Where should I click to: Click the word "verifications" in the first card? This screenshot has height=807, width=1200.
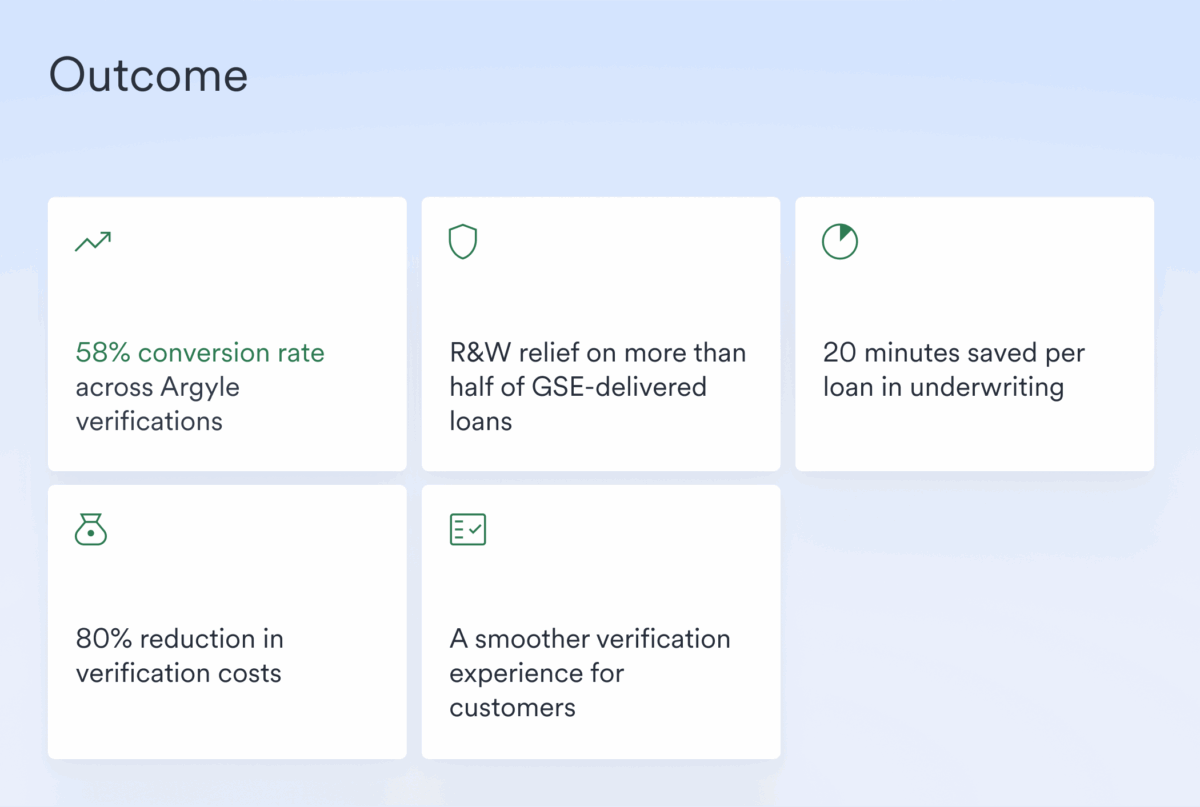click(x=149, y=421)
